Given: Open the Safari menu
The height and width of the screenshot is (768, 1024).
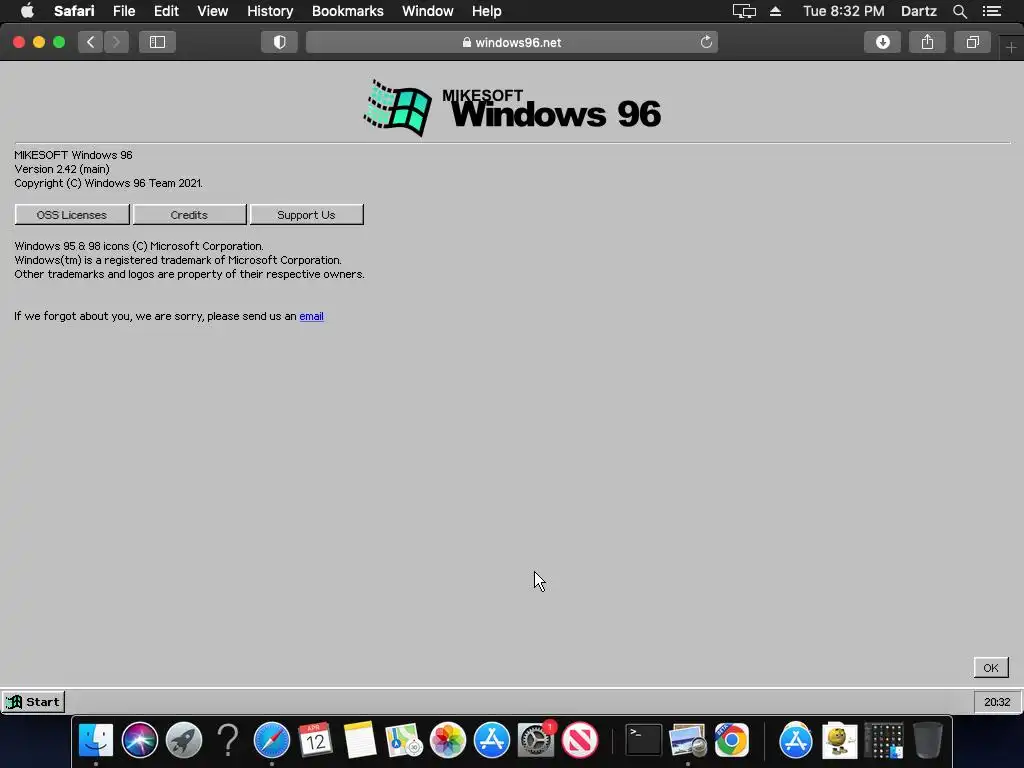Looking at the screenshot, I should point(74,11).
